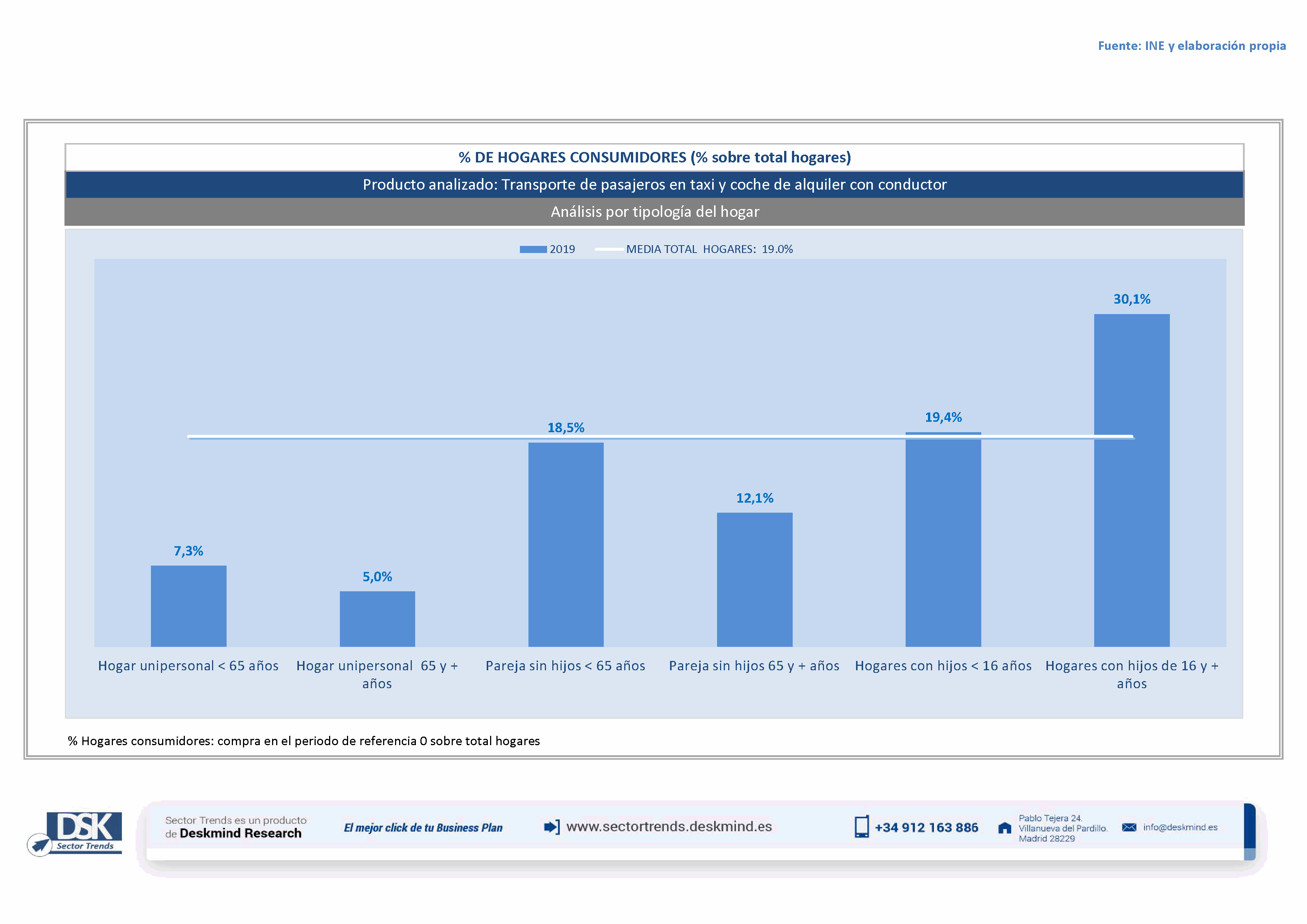The width and height of the screenshot is (1307, 924).
Task: Click the chart title % DE HOGARES CONSUMIDORES
Action: tap(654, 157)
